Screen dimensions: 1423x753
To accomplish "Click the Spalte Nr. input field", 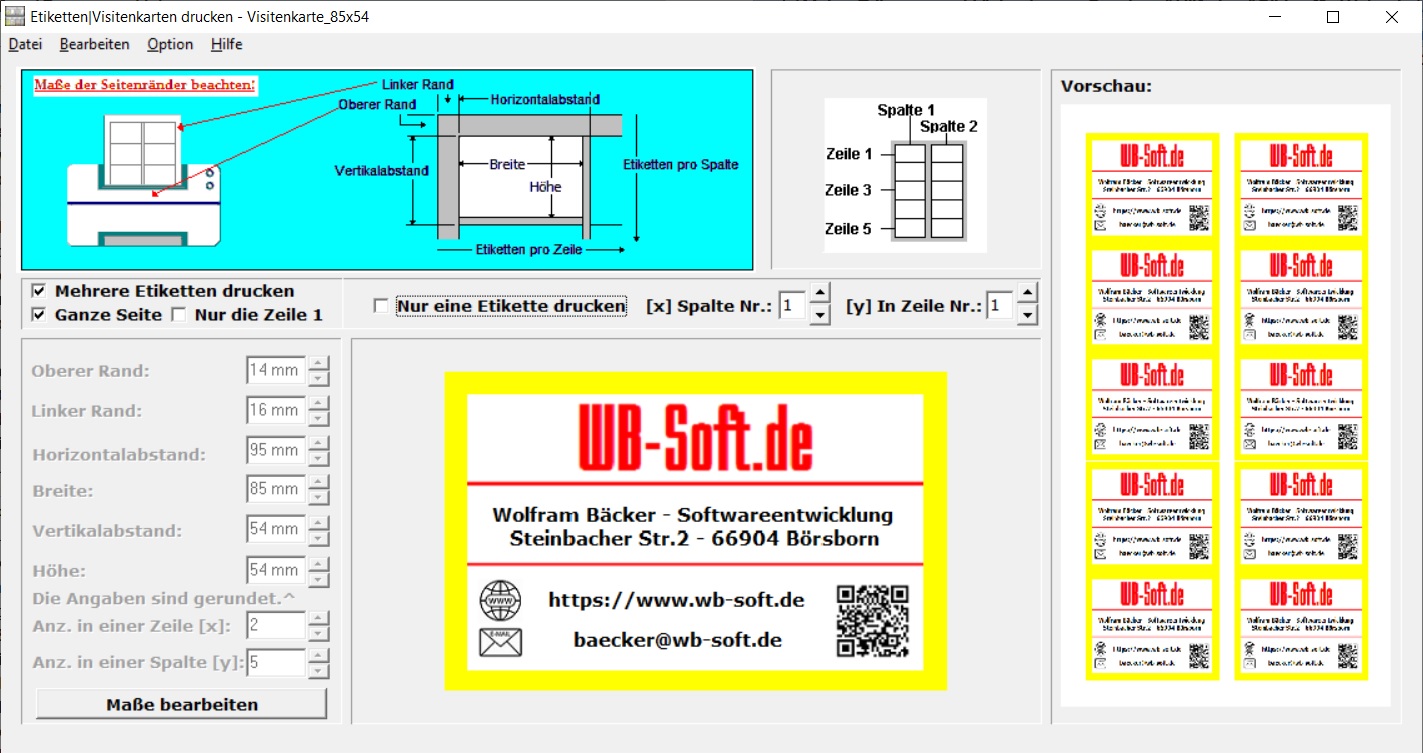I will coord(792,306).
